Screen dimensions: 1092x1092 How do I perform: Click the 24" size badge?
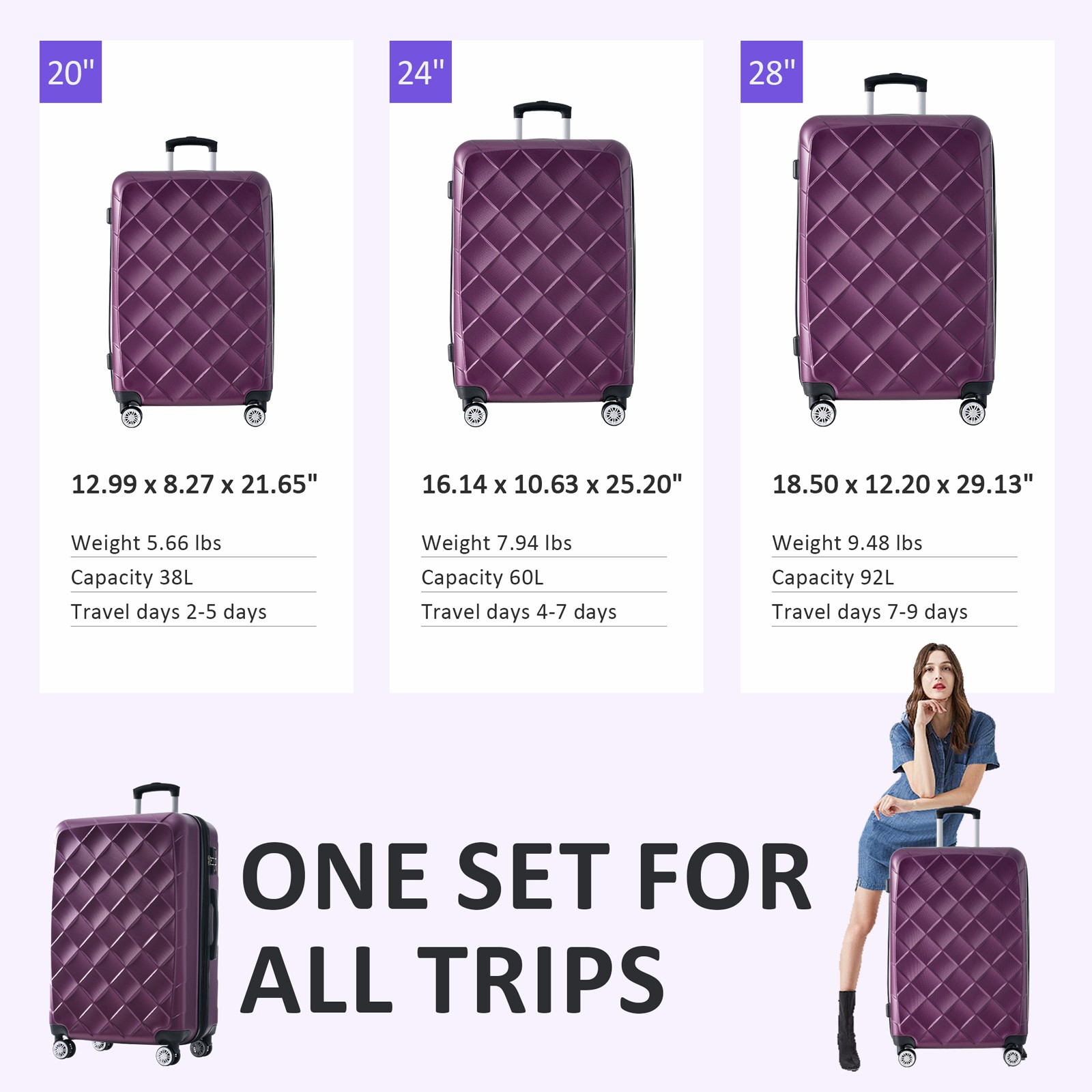click(x=420, y=72)
